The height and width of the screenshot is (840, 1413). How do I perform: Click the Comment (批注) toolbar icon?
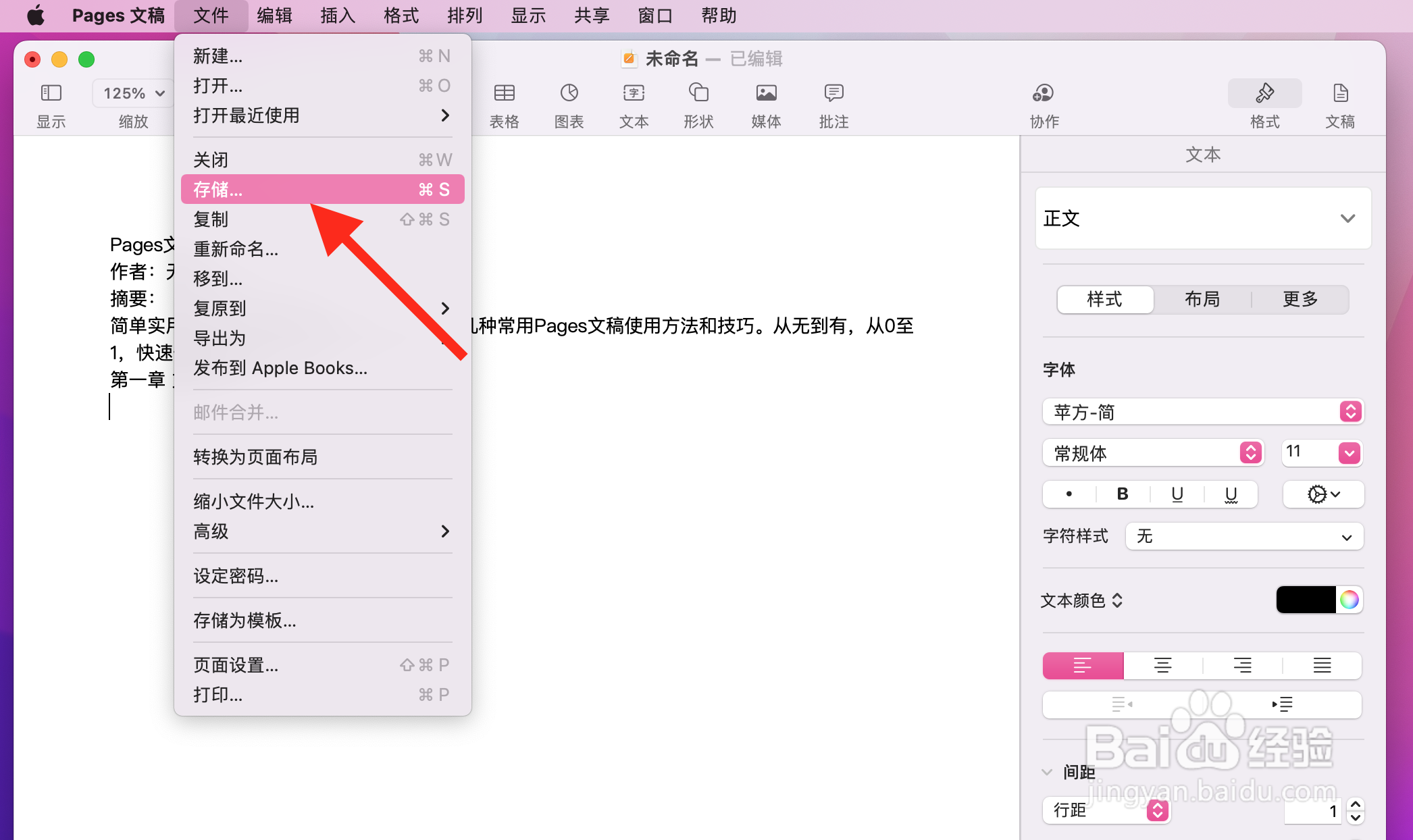833,93
